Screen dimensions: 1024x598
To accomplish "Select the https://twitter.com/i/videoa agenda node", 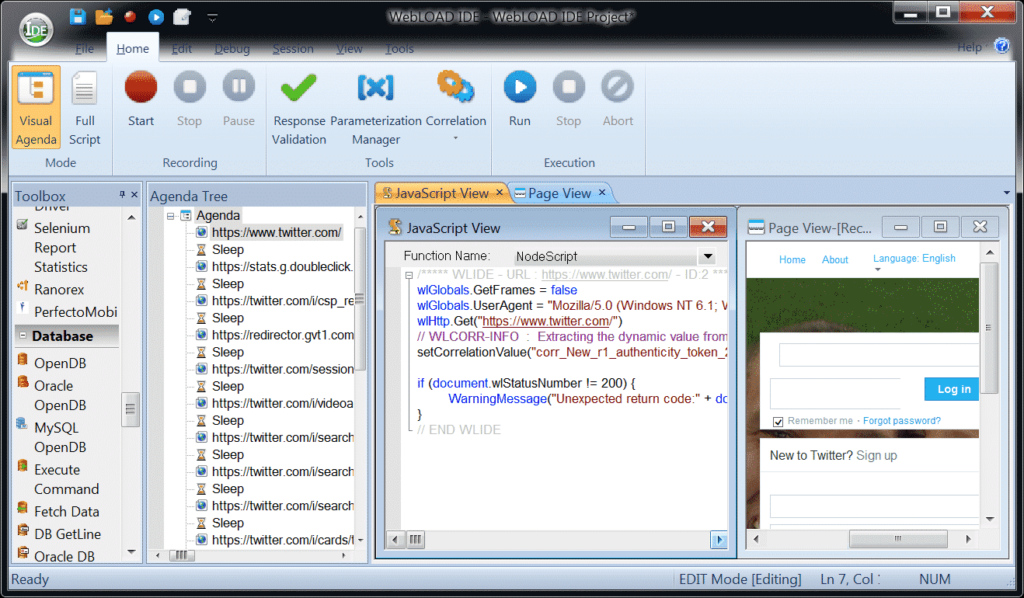I will (x=282, y=403).
